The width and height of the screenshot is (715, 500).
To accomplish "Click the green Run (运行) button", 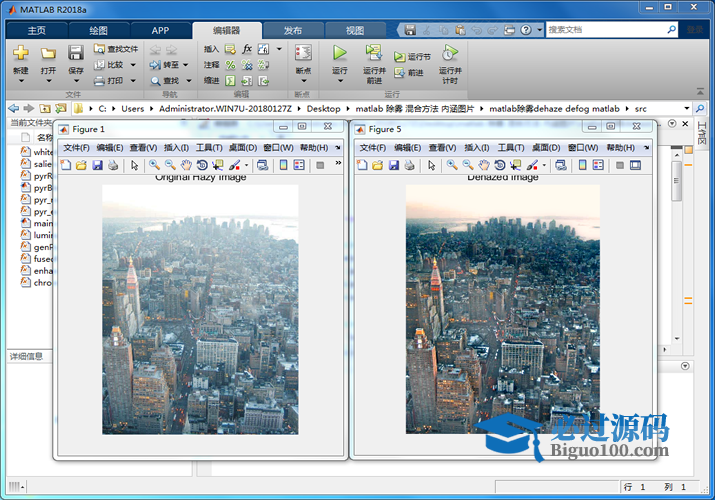I will pos(339,53).
